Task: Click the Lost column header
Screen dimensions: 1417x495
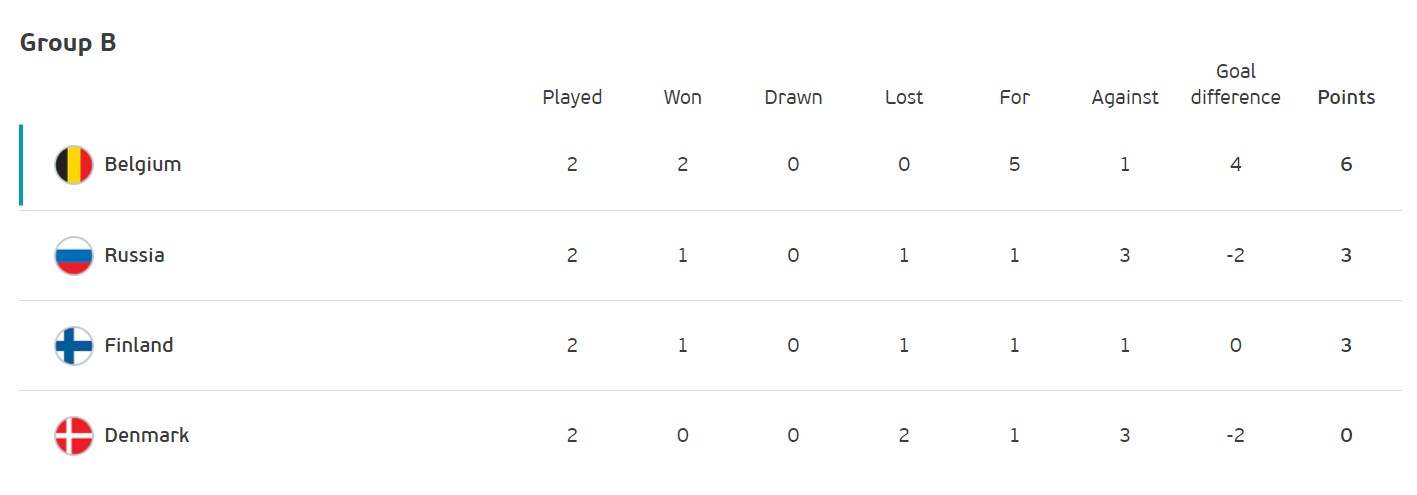Action: 904,97
